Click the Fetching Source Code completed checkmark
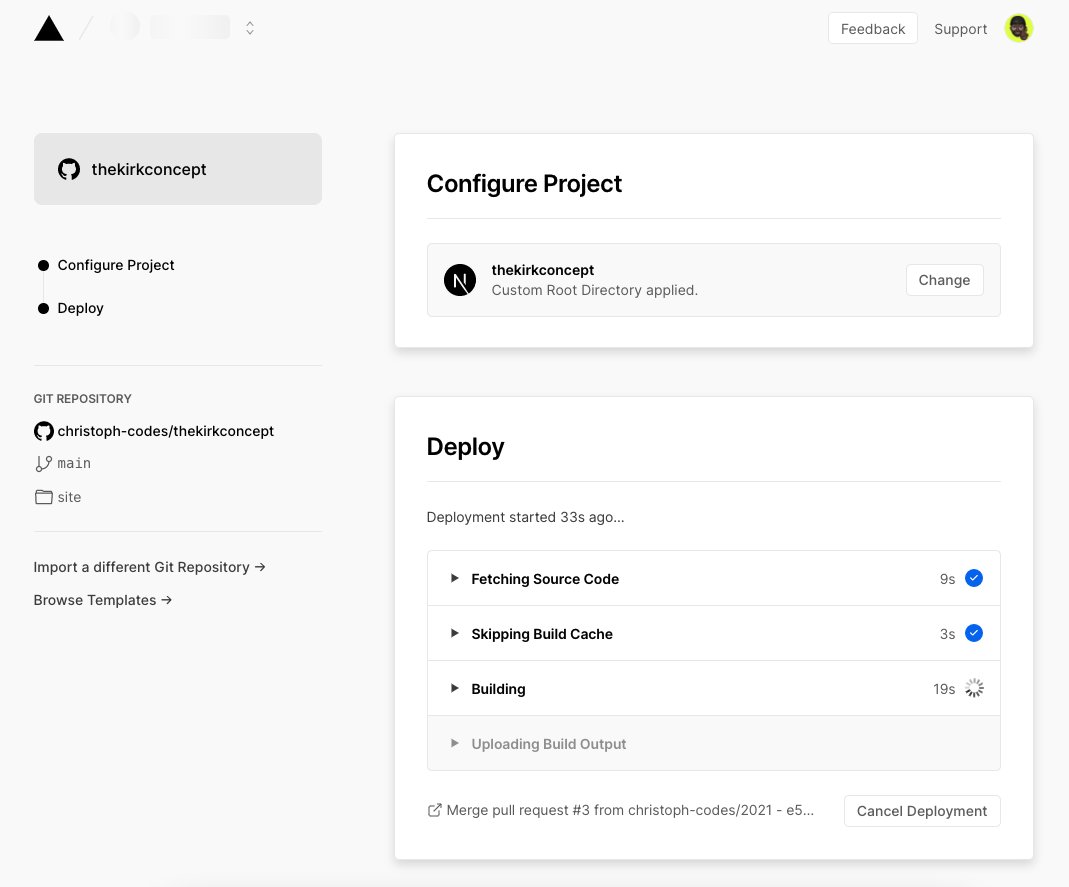Image resolution: width=1069 pixels, height=887 pixels. click(x=974, y=578)
